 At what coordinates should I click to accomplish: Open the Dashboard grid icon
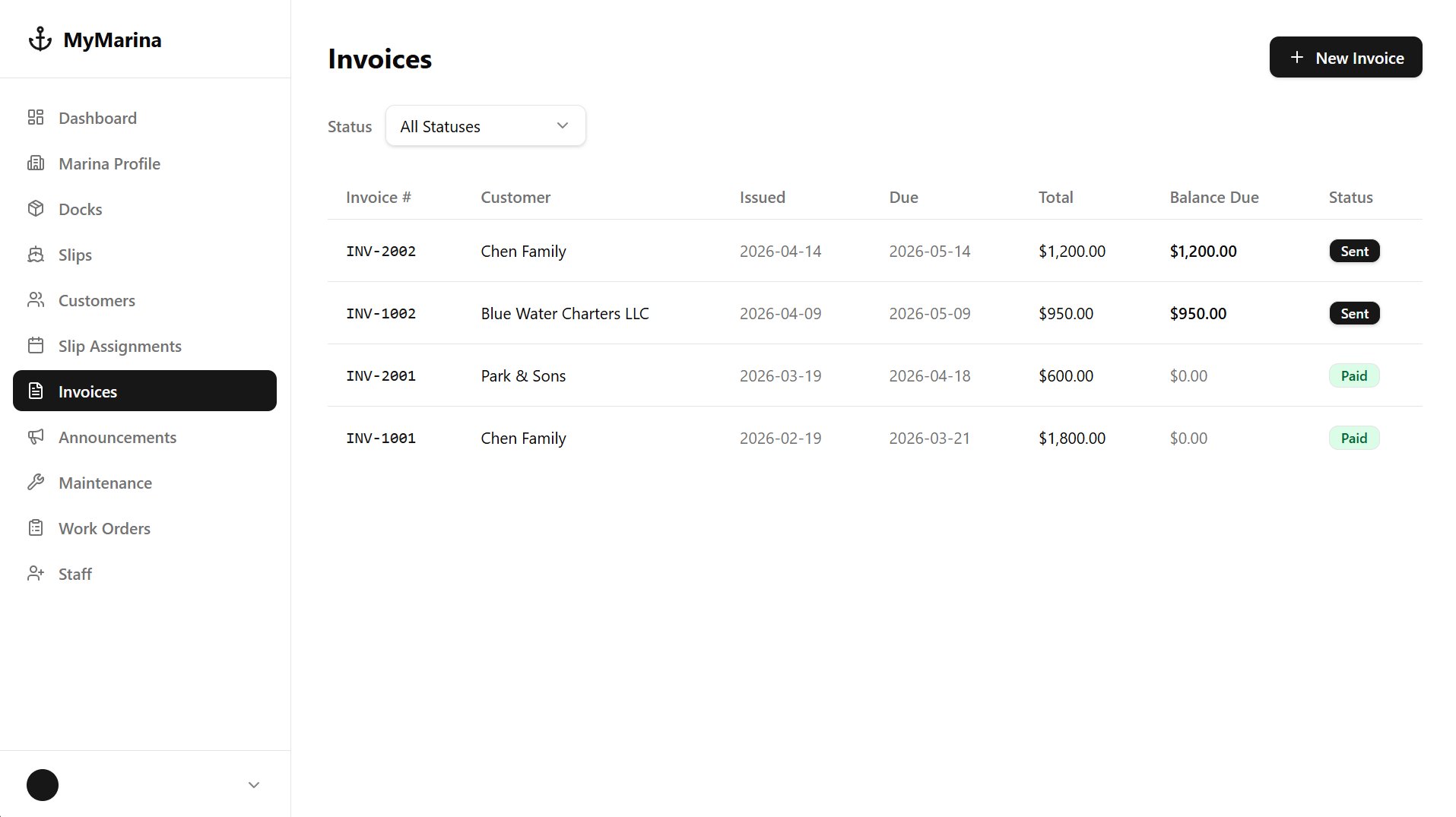(36, 117)
